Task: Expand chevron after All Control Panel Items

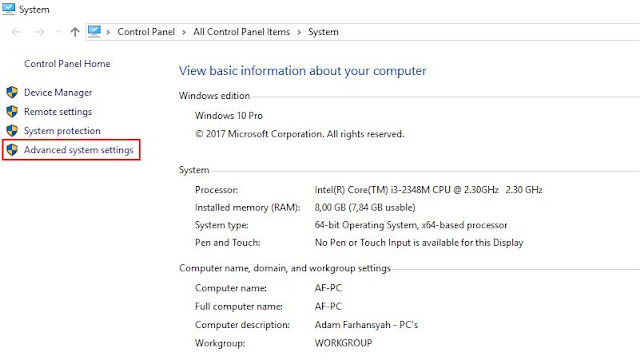Action: coord(299,32)
